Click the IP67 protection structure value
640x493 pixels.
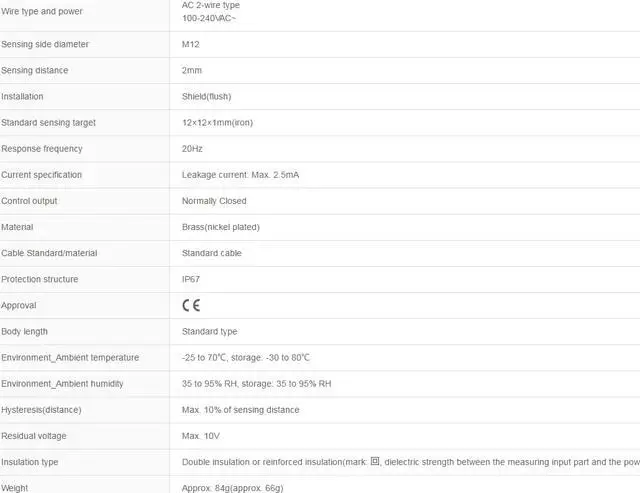tap(192, 279)
